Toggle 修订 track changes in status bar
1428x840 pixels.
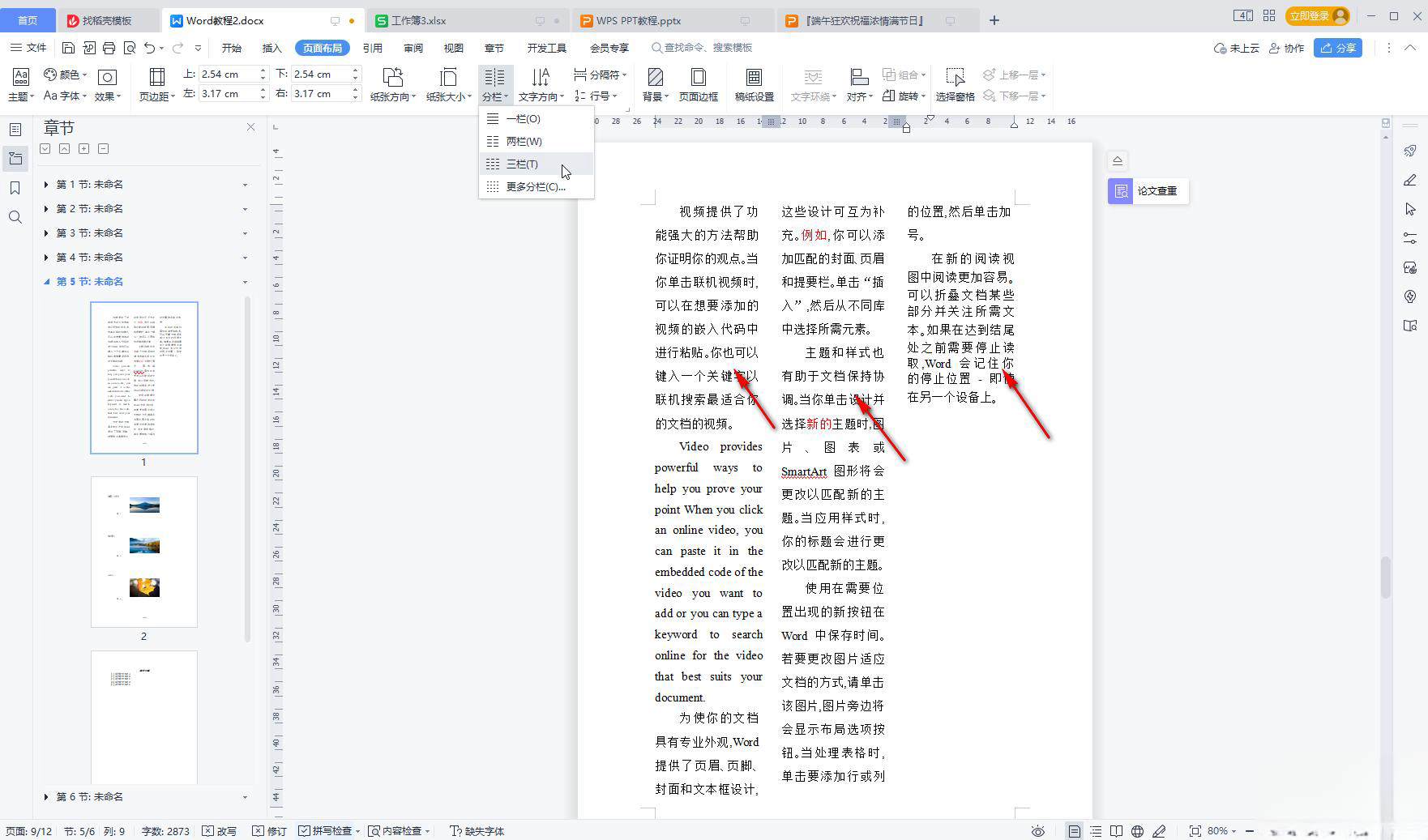pos(269,831)
